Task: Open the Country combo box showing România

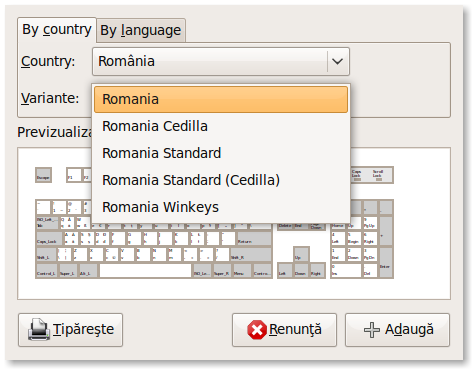Action: coord(221,61)
